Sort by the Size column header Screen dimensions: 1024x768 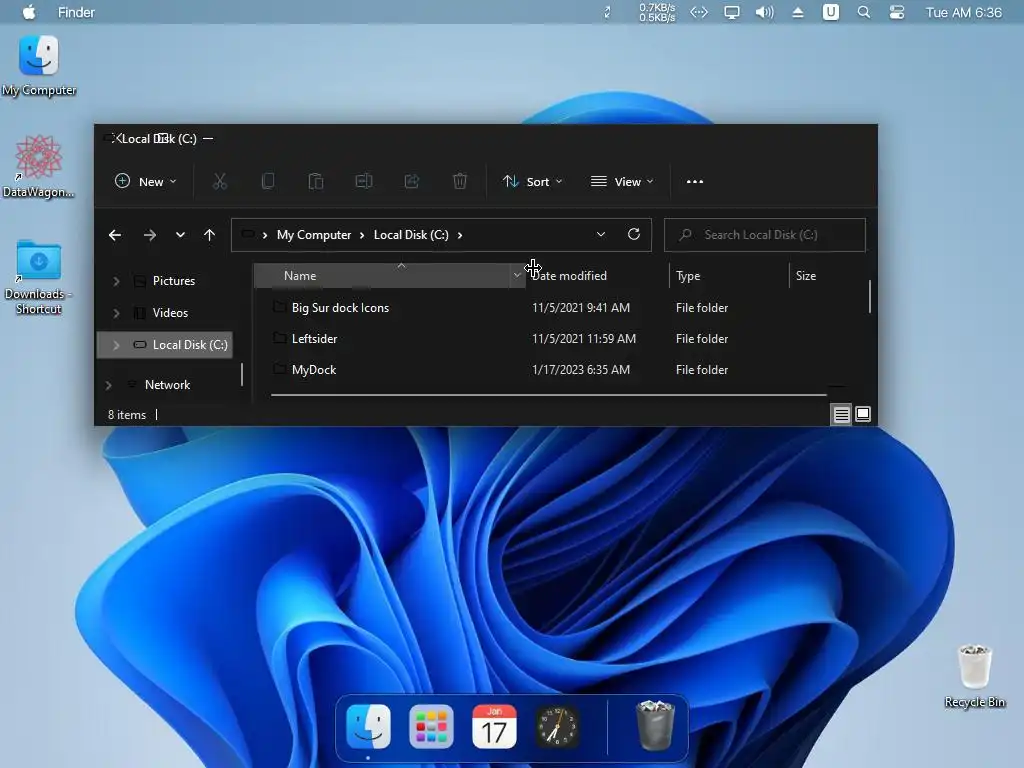[806, 276]
